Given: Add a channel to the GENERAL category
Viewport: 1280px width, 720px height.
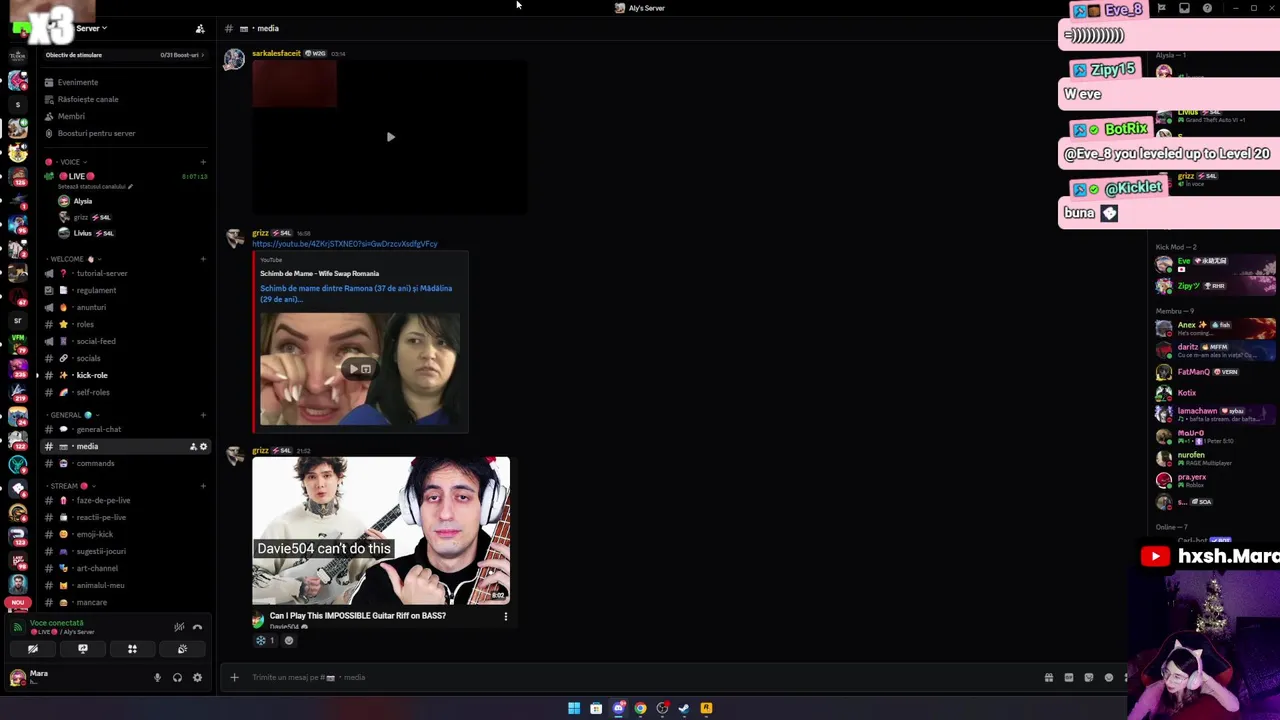Looking at the screenshot, I should click(x=203, y=415).
